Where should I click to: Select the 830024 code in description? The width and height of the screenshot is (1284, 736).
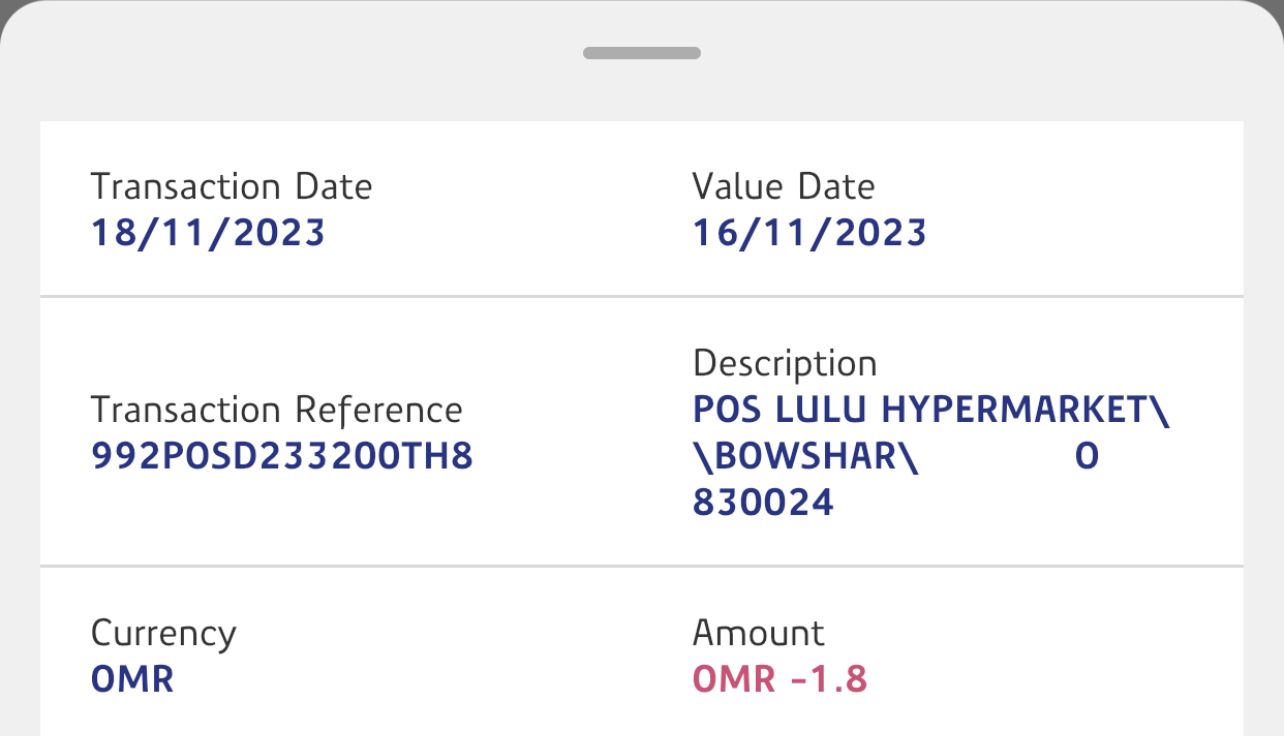(x=763, y=503)
